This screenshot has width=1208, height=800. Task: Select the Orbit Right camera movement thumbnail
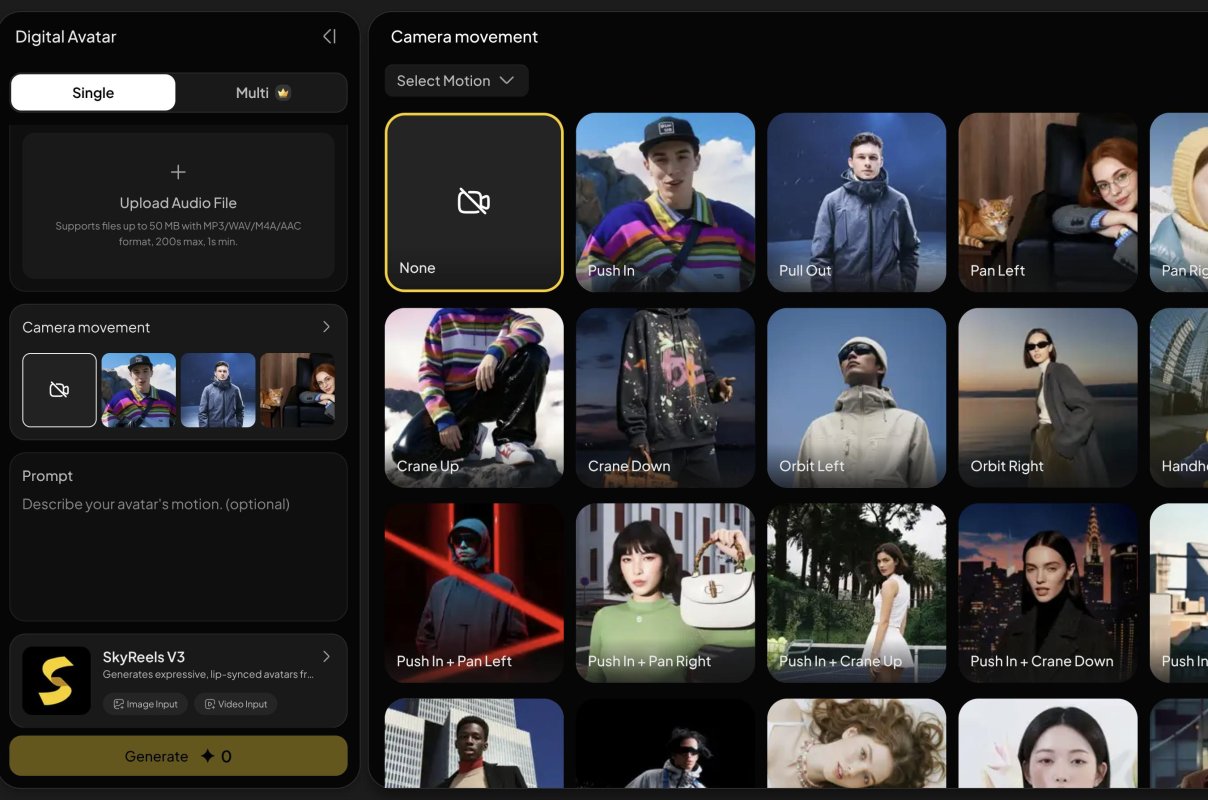coord(1047,397)
